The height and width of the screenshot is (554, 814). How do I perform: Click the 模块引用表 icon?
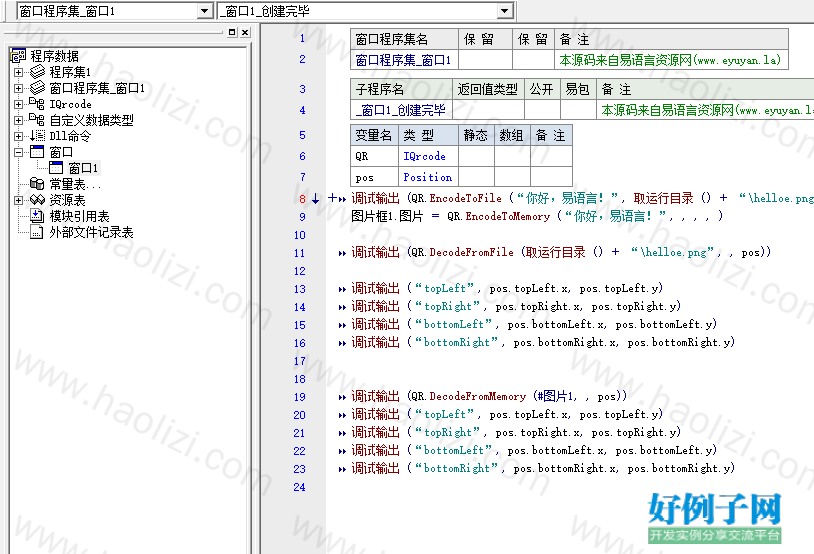click(37, 215)
